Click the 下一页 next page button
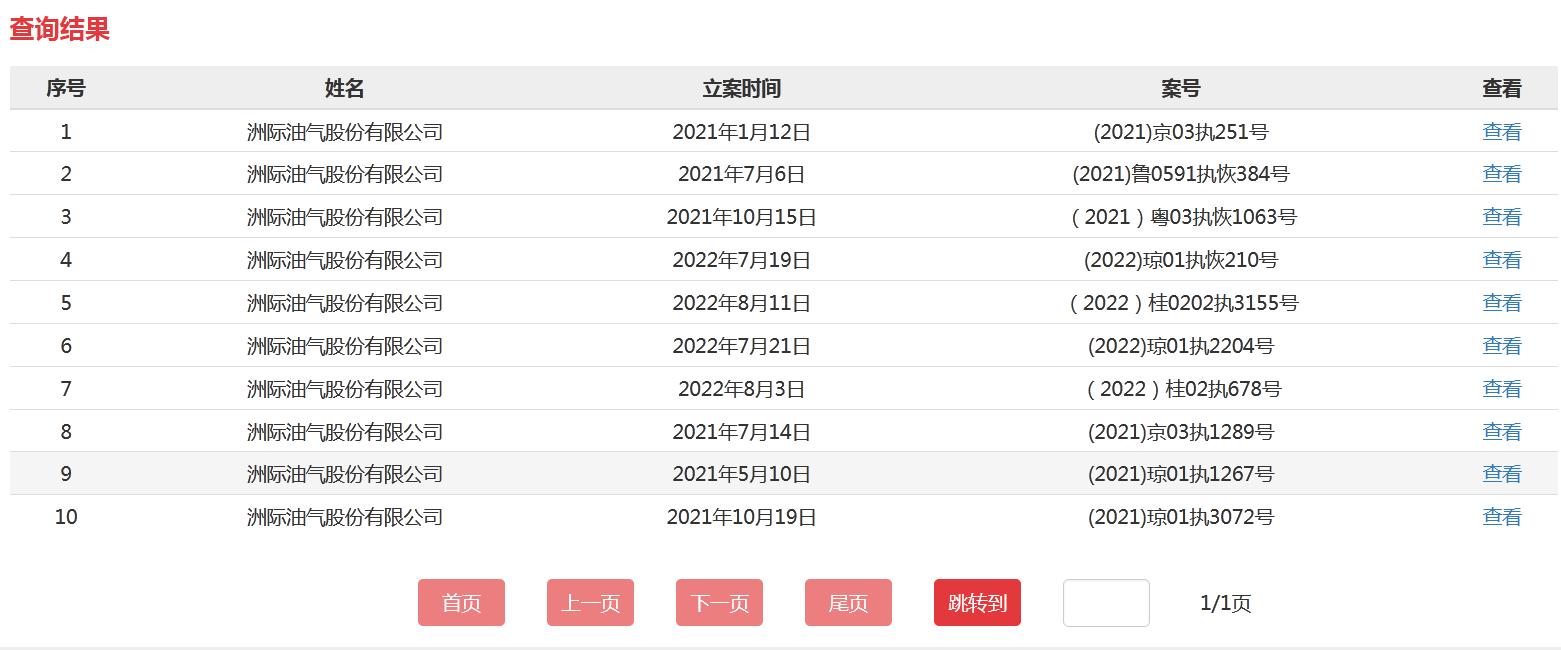1561x650 pixels. click(719, 603)
